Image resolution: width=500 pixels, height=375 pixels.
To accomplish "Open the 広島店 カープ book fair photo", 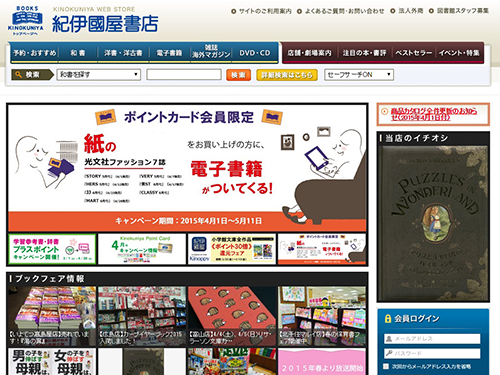I will (142, 316).
